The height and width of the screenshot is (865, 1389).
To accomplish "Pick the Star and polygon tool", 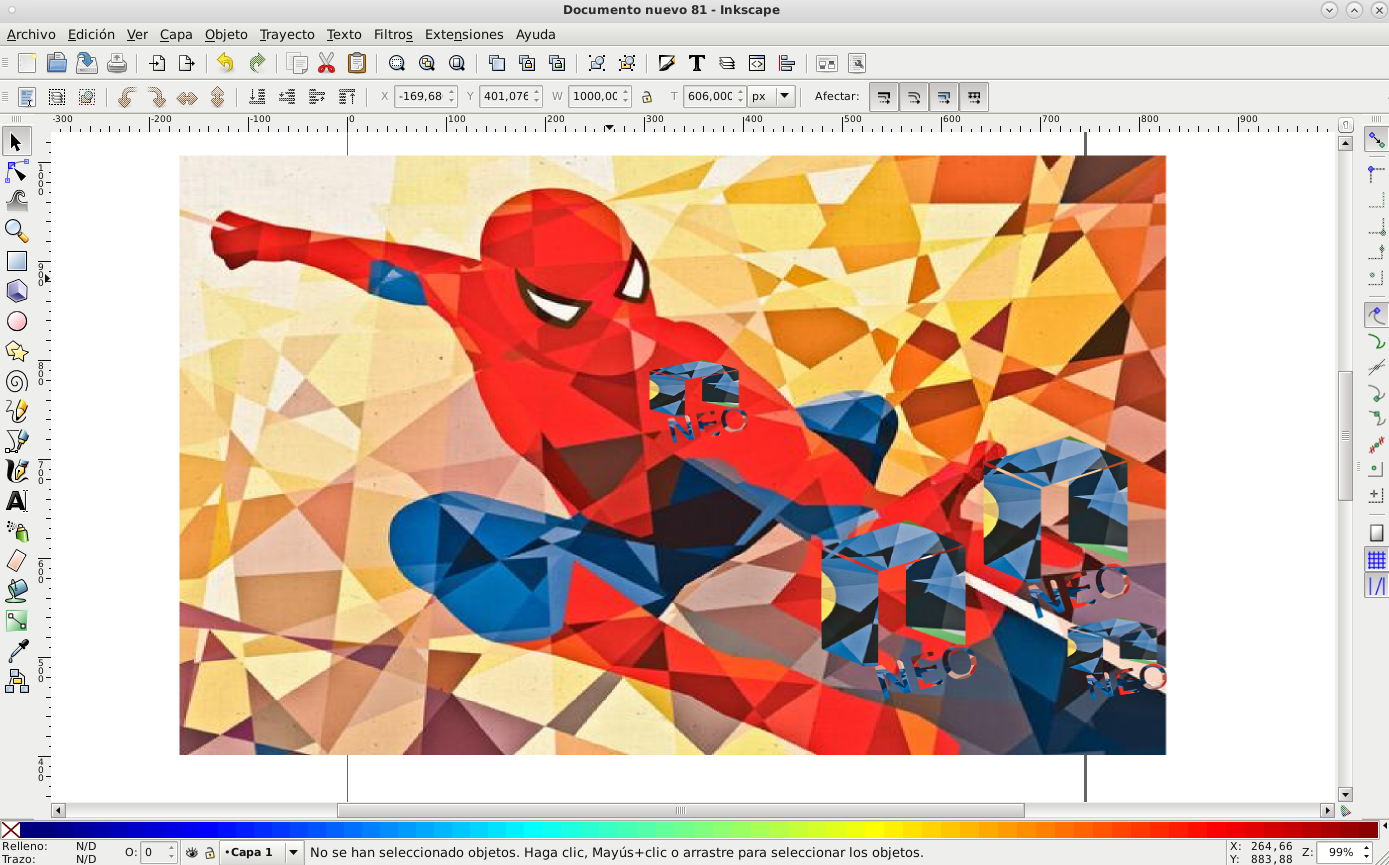I will (16, 351).
